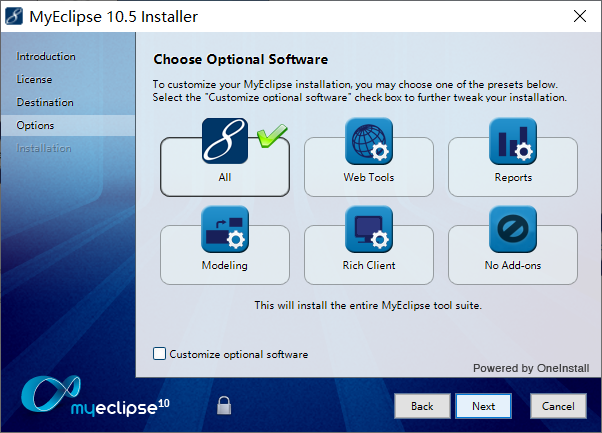Proceed with the Next button

tap(483, 406)
